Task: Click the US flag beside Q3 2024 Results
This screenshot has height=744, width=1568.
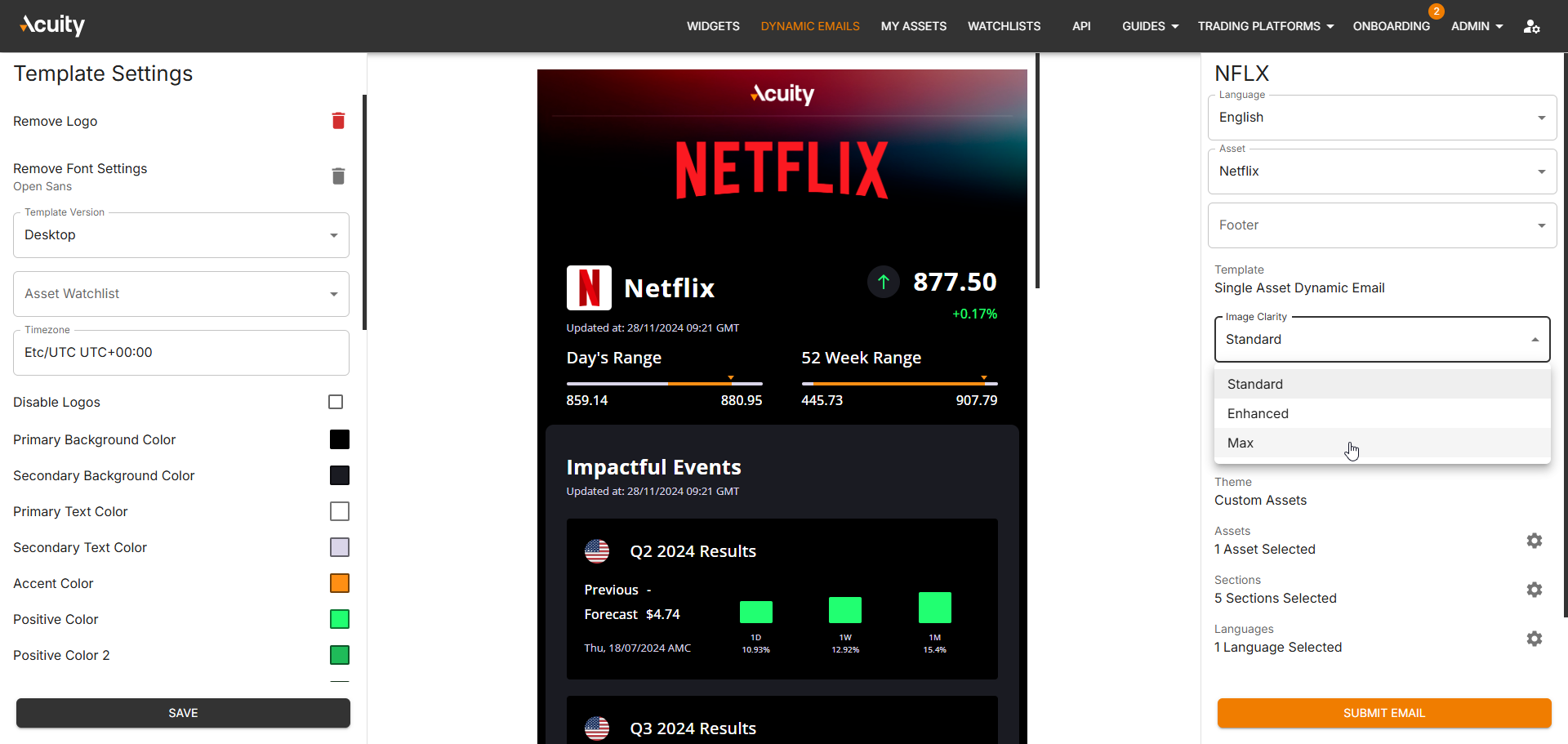Action: (x=597, y=728)
